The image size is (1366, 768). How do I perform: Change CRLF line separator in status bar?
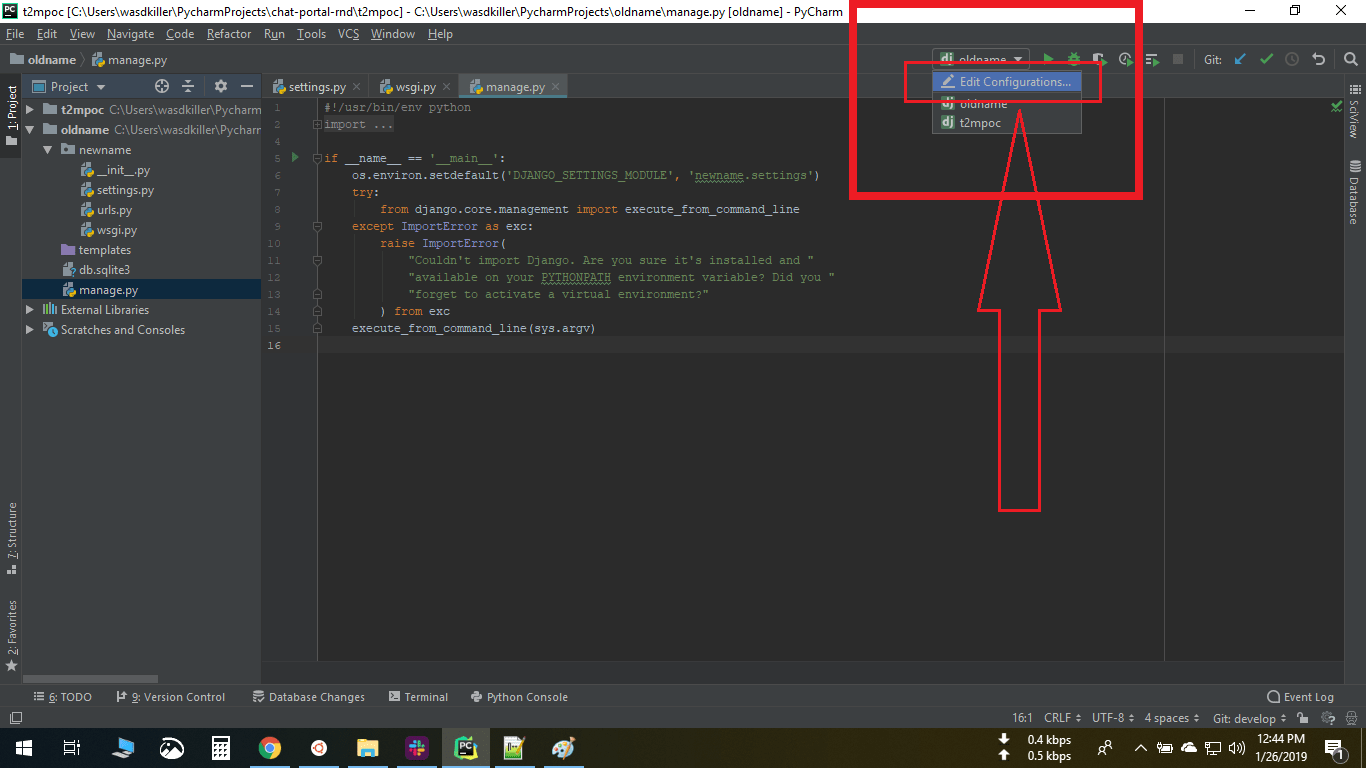[1062, 718]
